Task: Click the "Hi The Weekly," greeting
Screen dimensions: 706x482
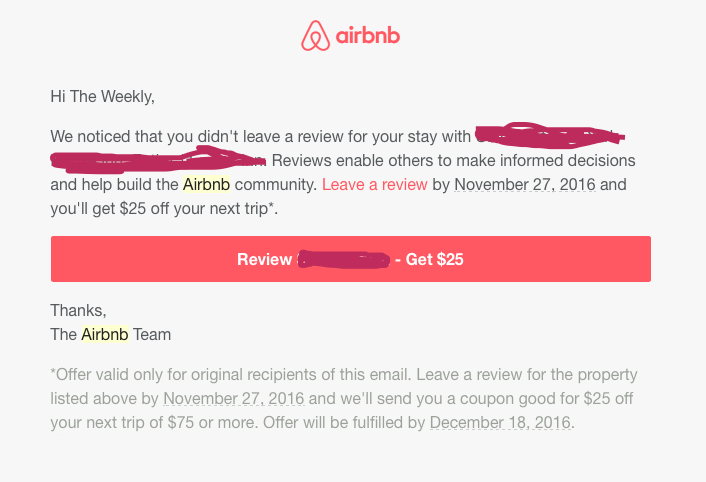Action: [x=103, y=97]
